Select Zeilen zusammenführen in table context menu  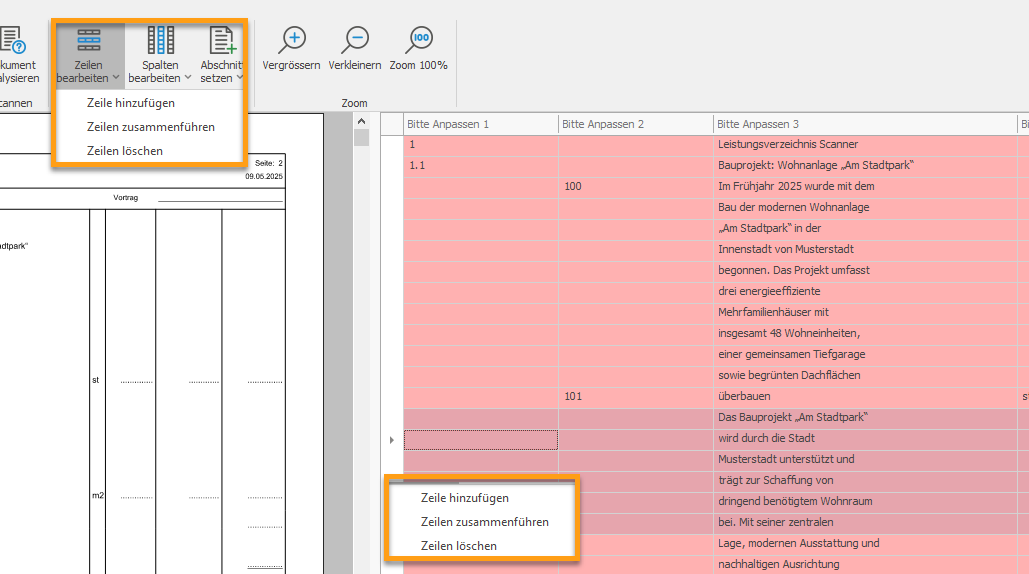(x=485, y=522)
